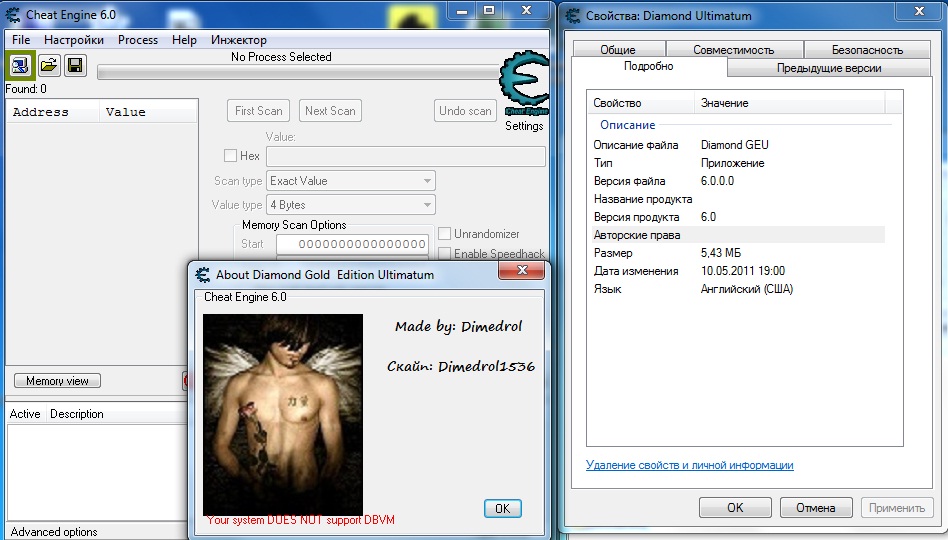Switch to the Безопасность tab
Screen dimensions: 948x540
point(867,50)
